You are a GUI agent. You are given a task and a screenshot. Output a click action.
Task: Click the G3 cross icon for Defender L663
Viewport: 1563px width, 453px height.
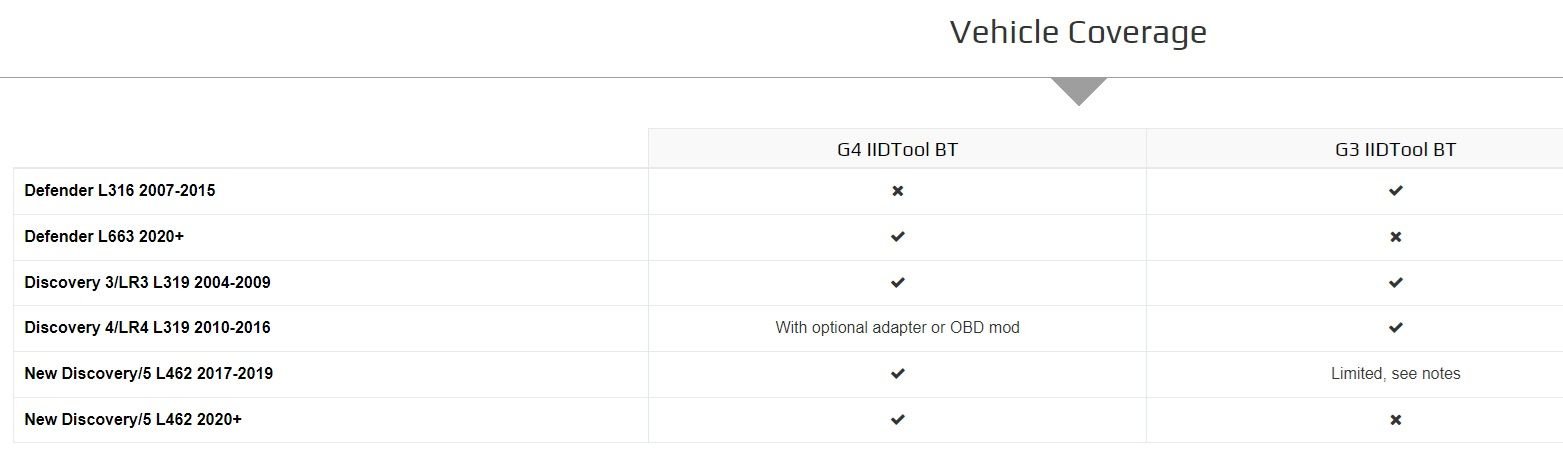pos(1395,237)
